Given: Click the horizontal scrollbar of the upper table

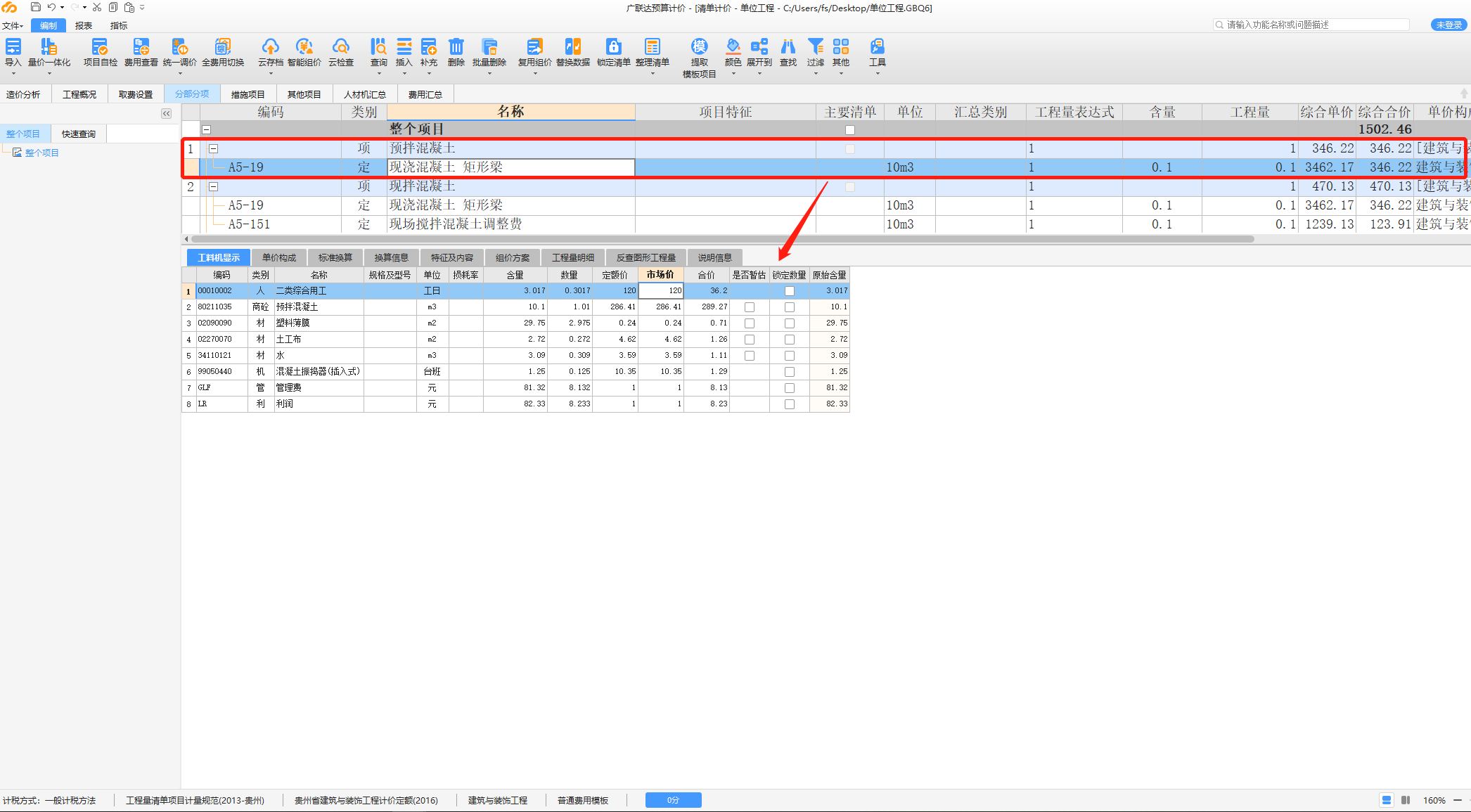Looking at the screenshot, I should [x=722, y=239].
